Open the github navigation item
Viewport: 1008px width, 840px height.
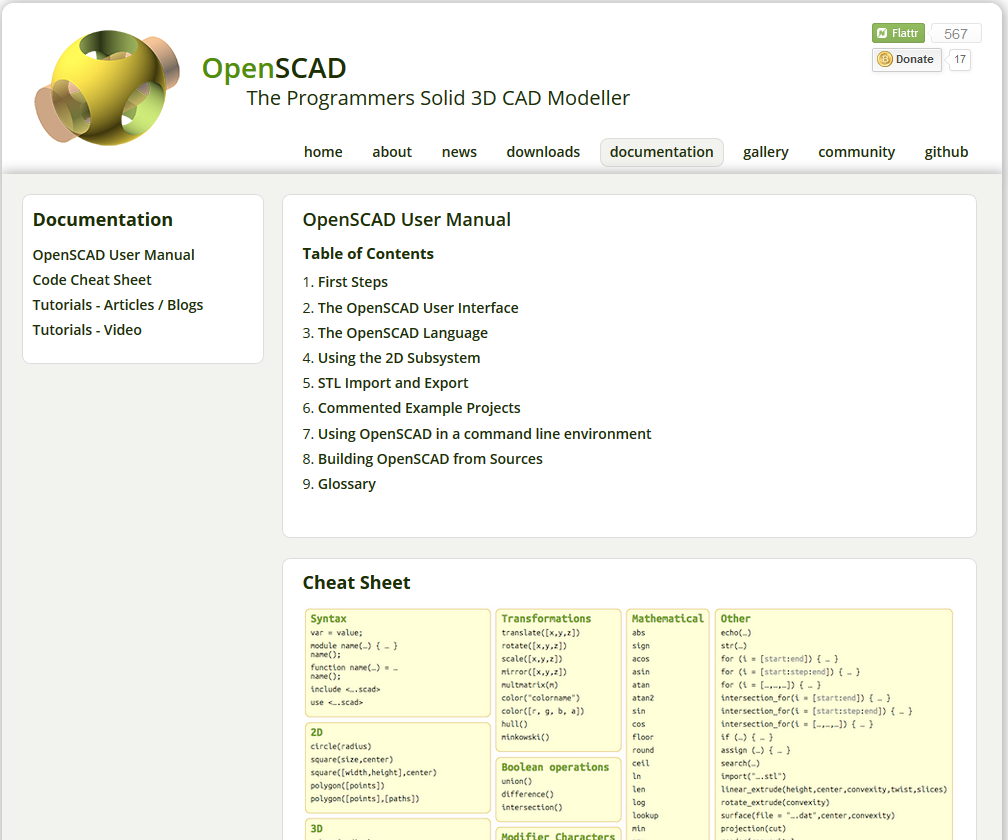[946, 151]
